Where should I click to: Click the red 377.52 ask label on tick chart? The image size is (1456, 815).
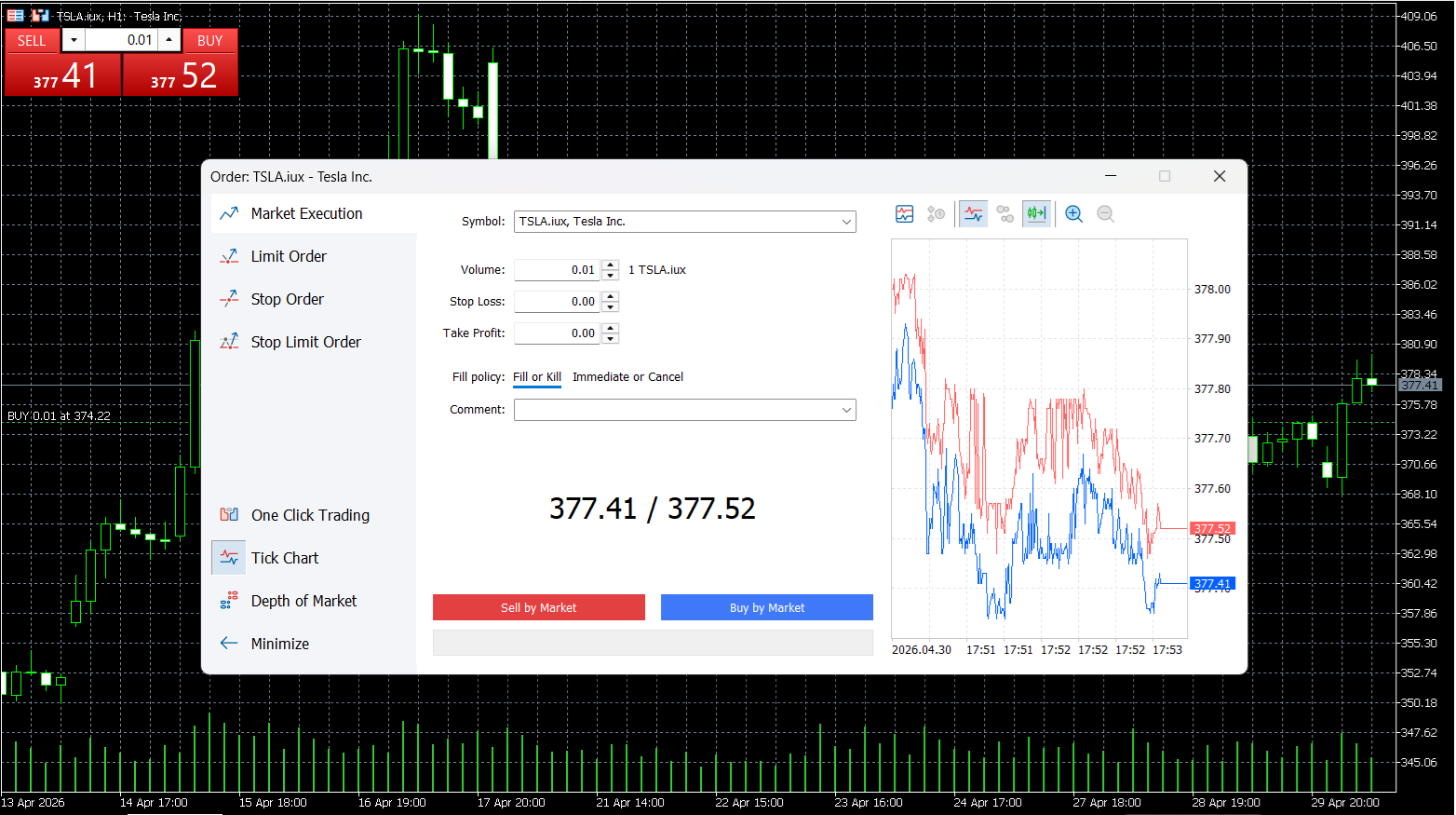point(1212,528)
